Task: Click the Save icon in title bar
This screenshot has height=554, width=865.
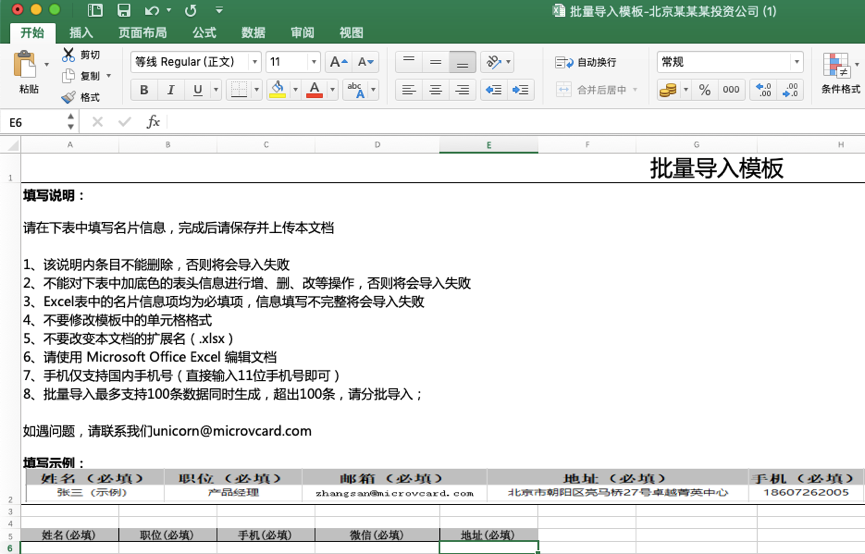Action: point(124,10)
